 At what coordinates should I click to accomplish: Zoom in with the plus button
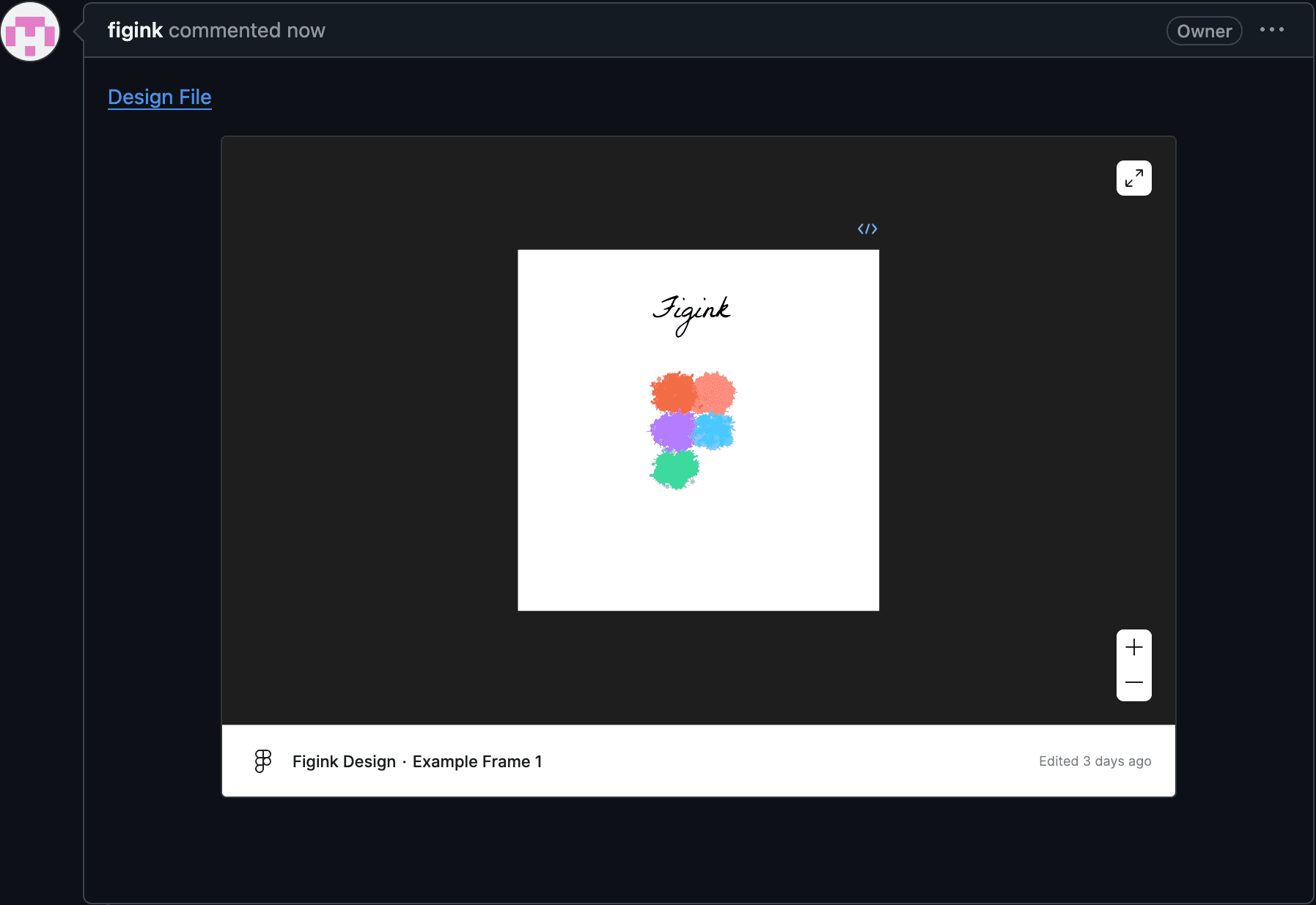(x=1133, y=647)
